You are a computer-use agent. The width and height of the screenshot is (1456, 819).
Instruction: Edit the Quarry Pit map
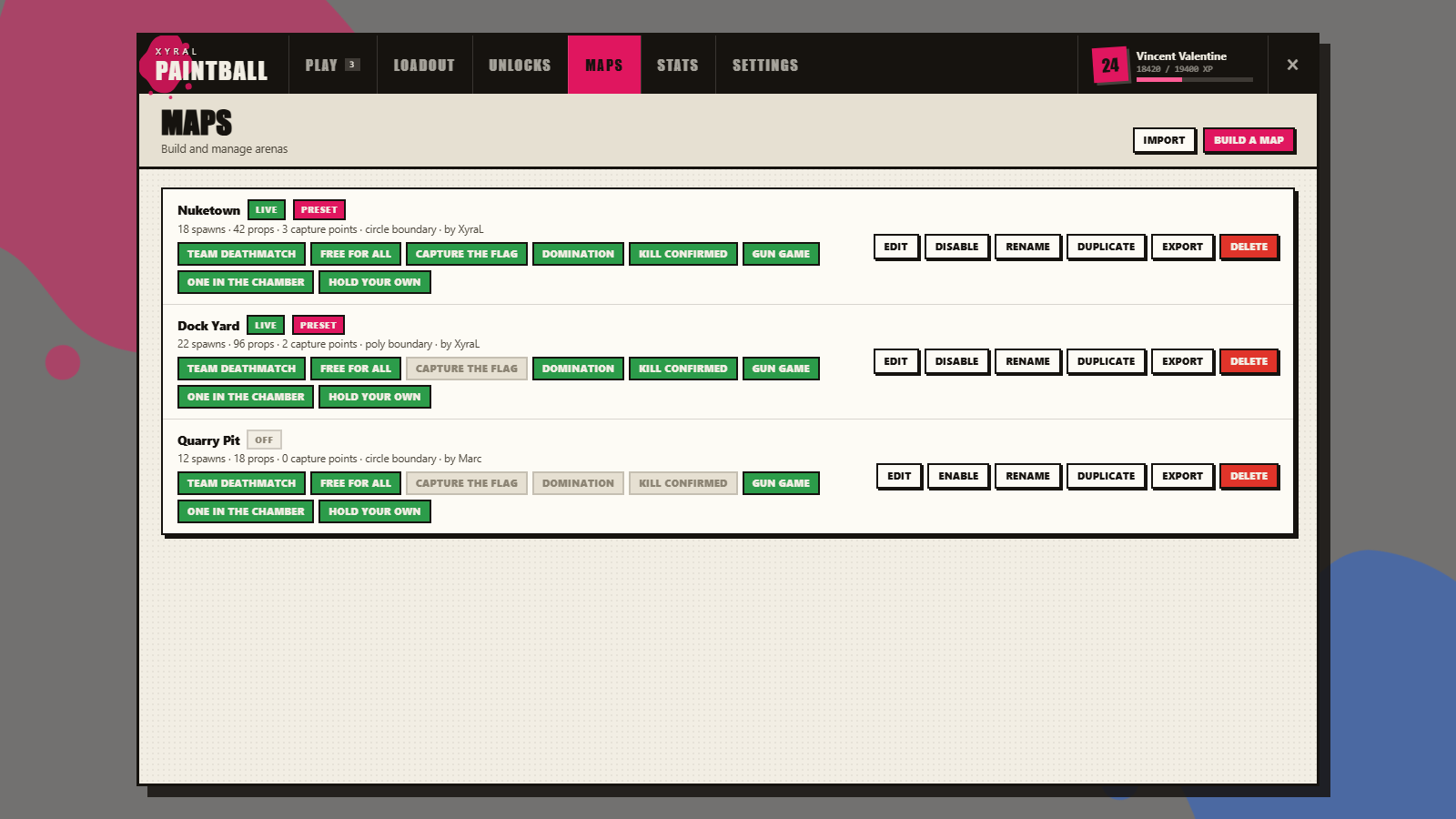899,476
